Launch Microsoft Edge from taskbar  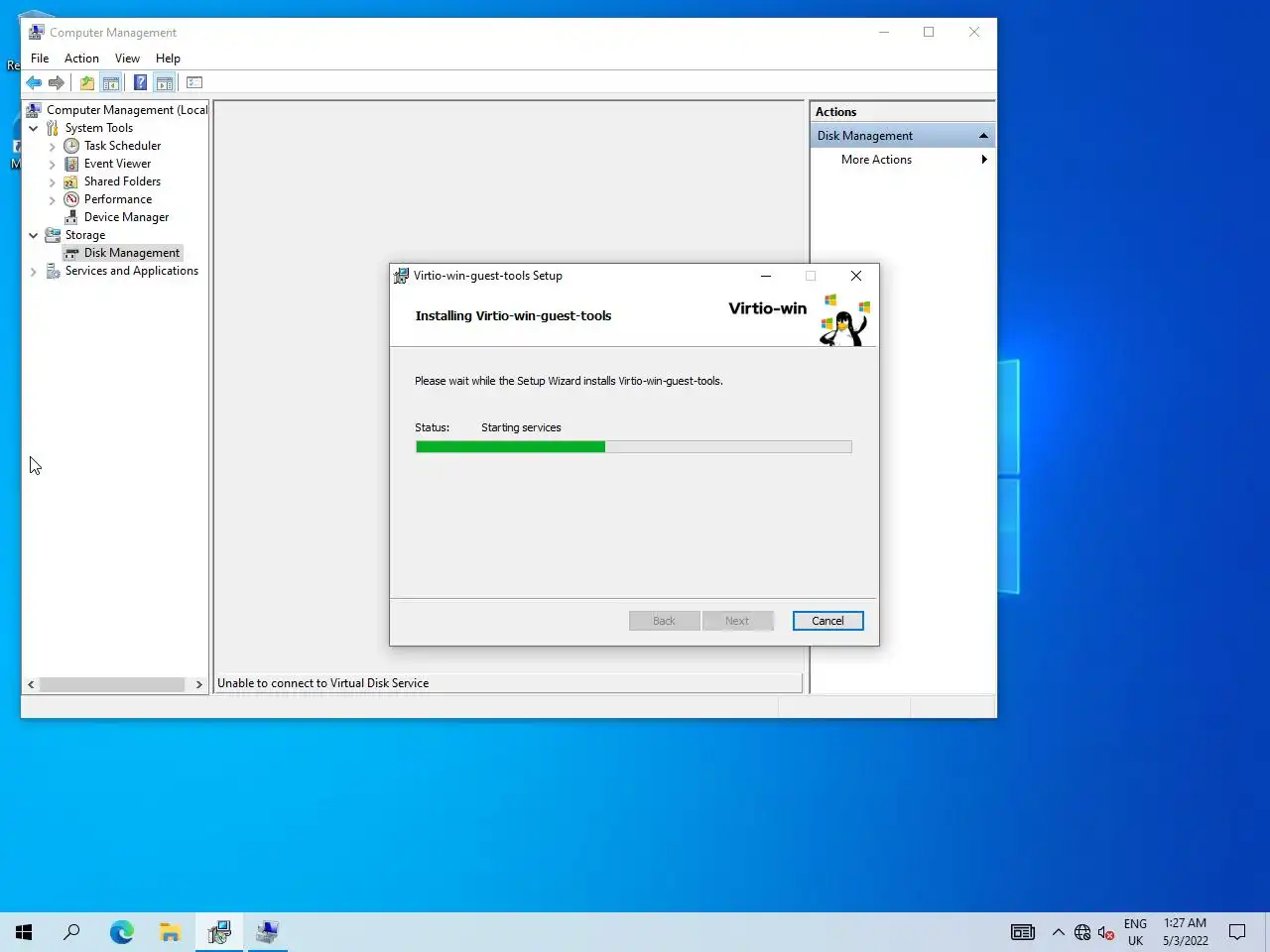coord(122,932)
